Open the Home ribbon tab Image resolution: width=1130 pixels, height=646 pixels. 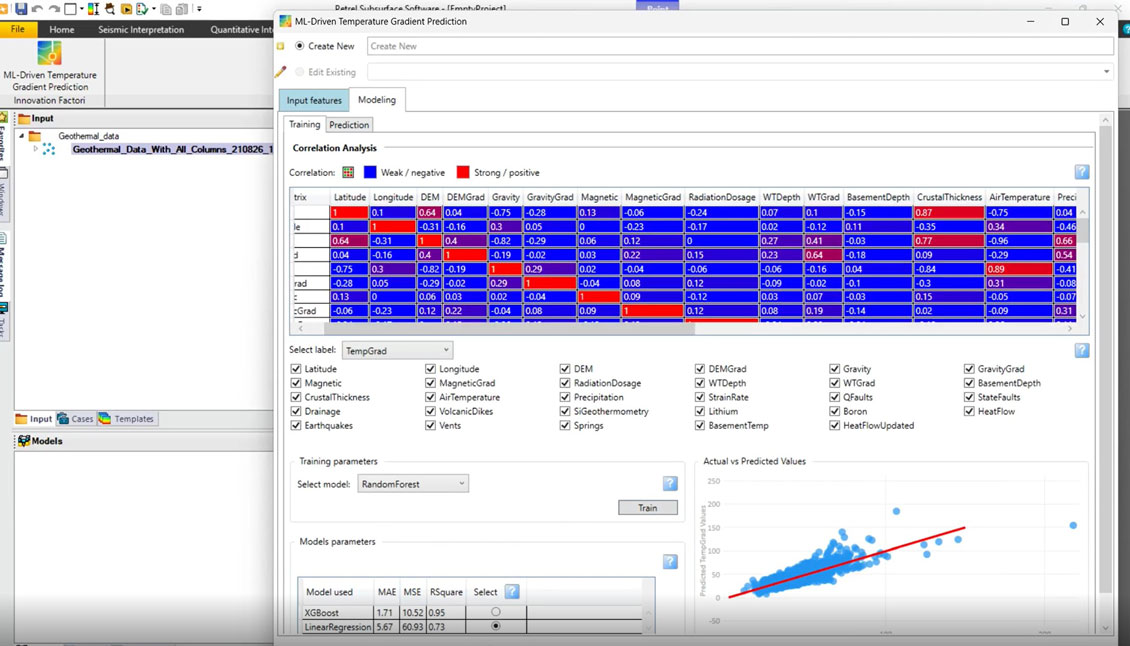click(62, 30)
